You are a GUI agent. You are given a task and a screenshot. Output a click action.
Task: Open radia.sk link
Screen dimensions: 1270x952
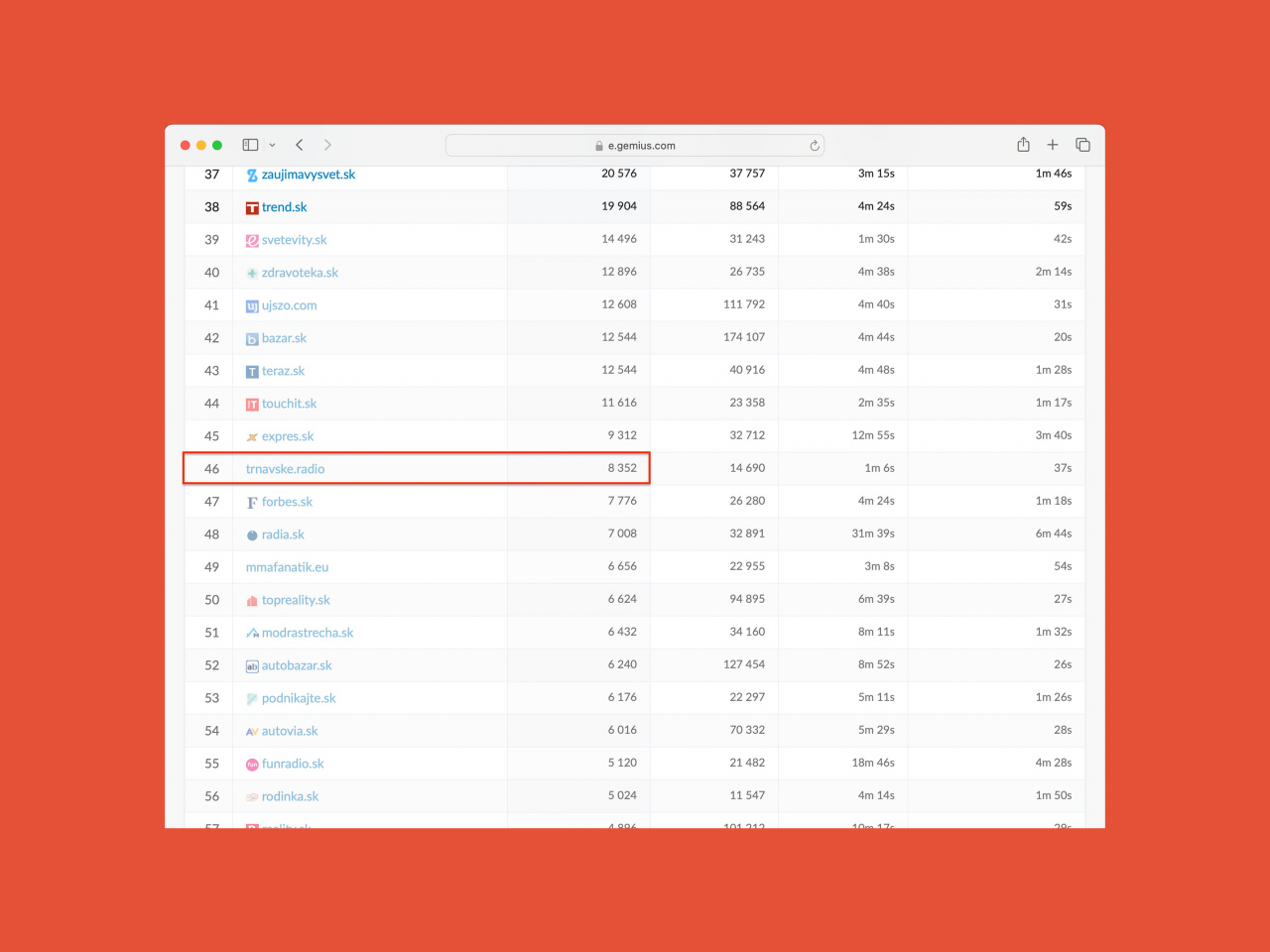tap(283, 535)
